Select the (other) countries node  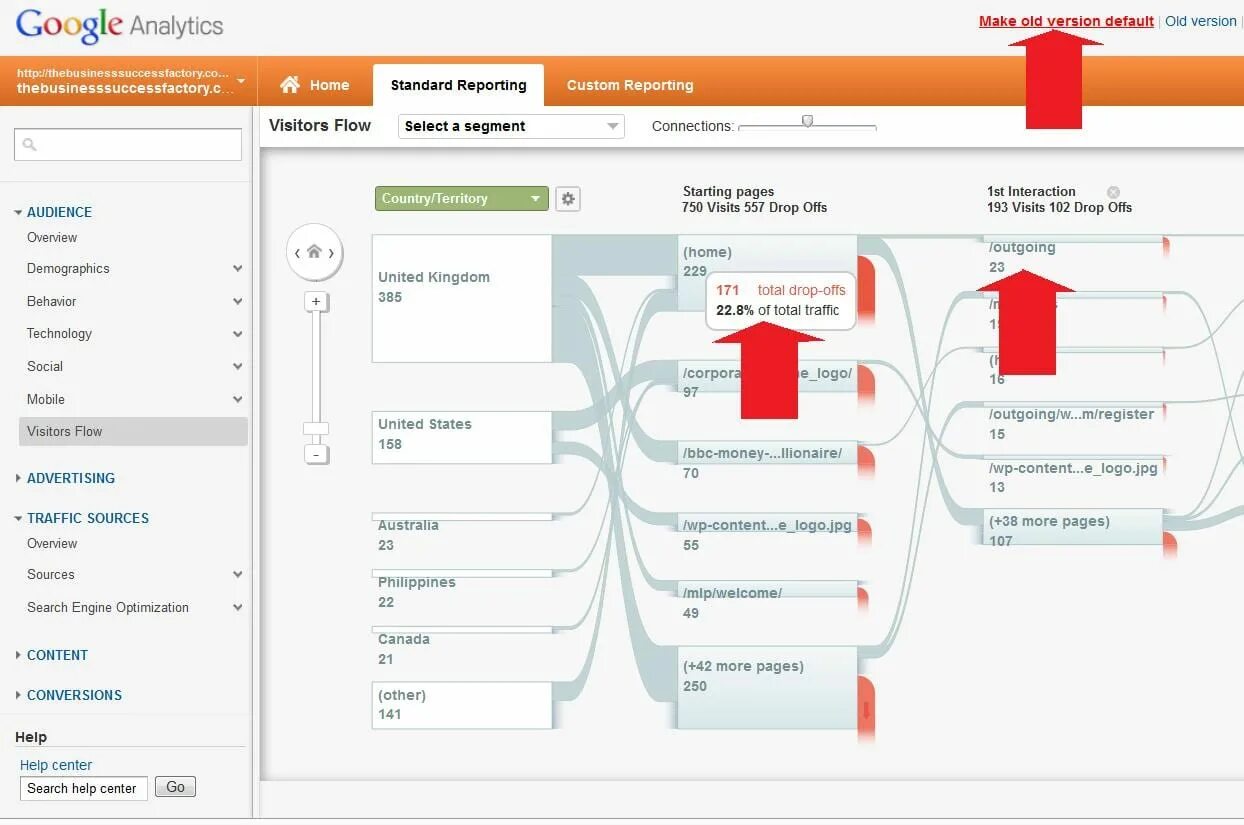[x=462, y=705]
